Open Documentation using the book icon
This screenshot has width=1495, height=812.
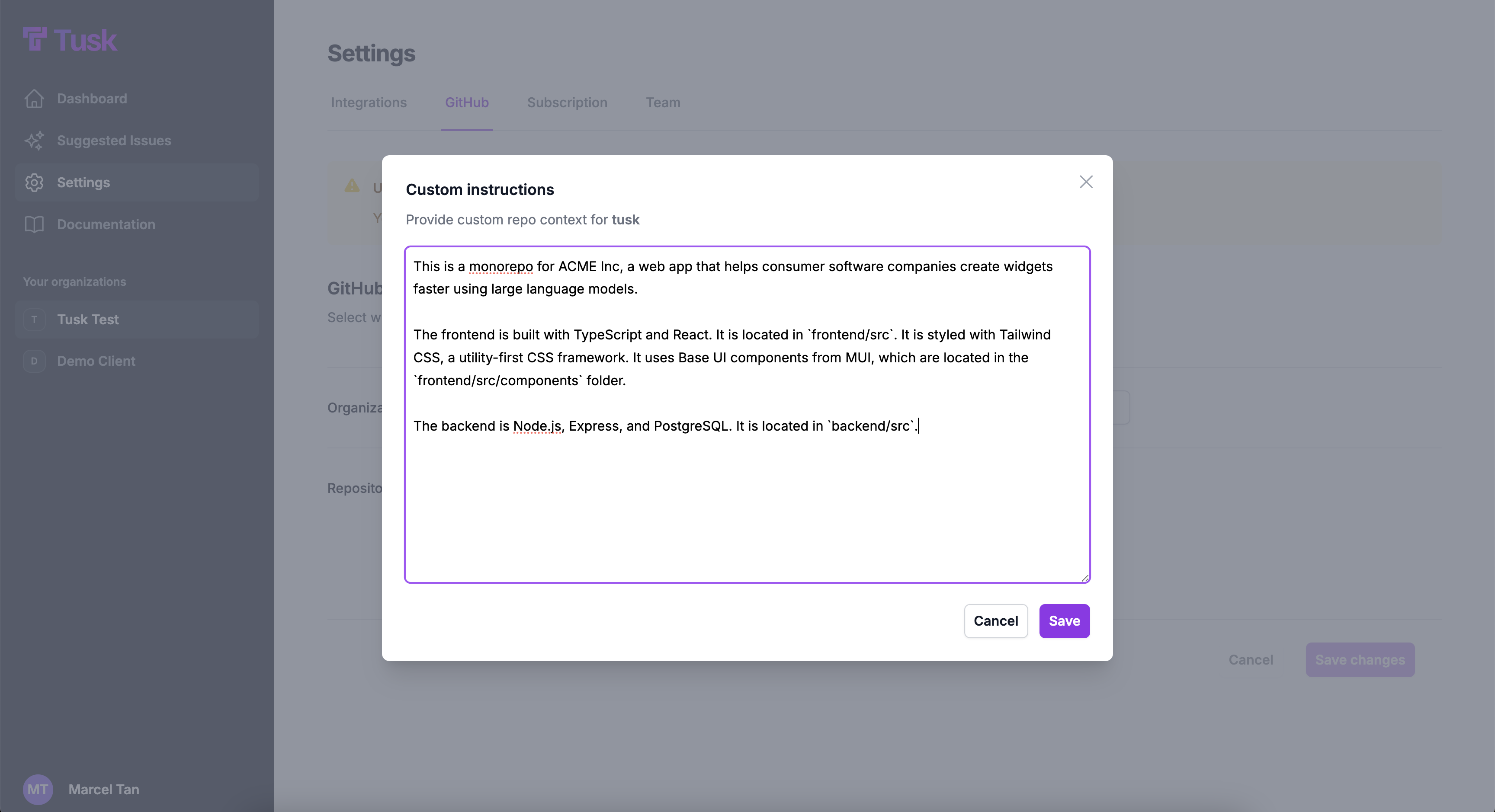34,224
